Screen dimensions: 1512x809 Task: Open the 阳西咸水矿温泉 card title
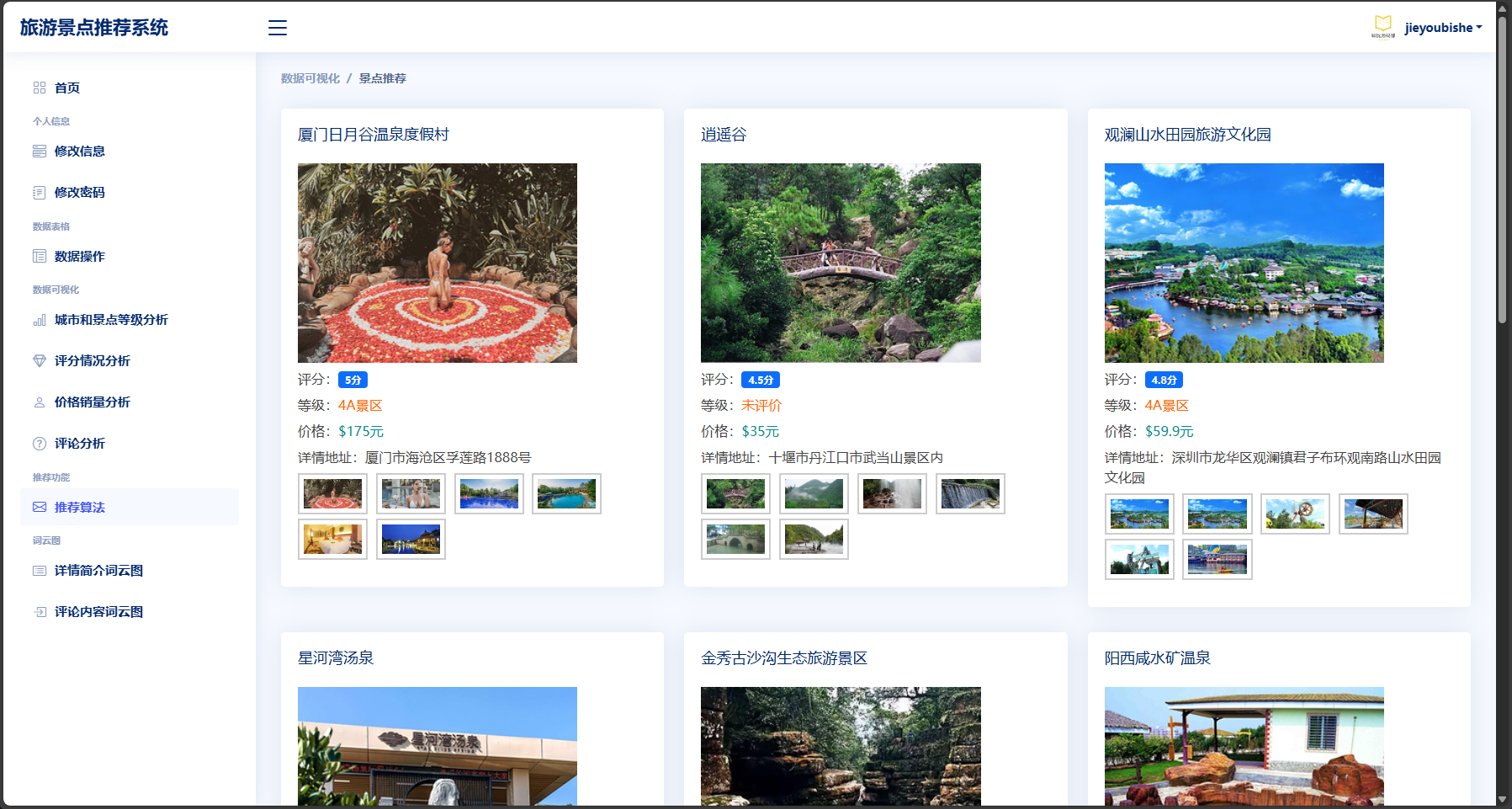1157,658
